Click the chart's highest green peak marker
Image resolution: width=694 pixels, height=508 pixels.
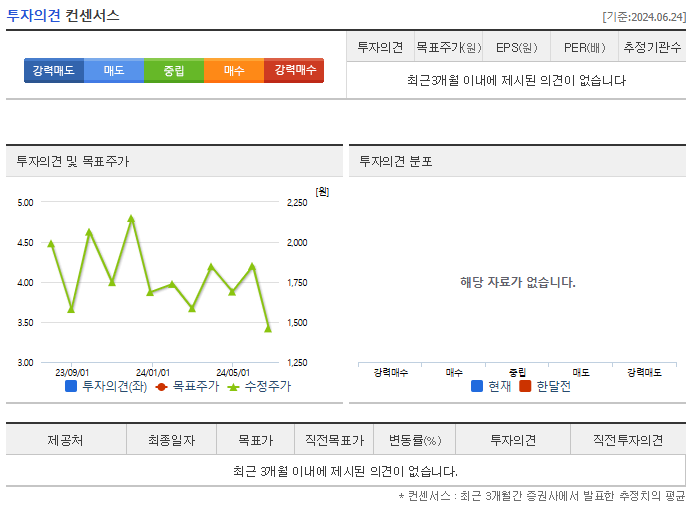131,219
